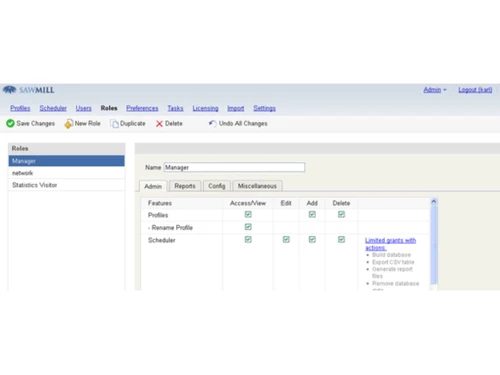Open the Tasks navigation link
This screenshot has height=375, width=500.
[175, 108]
